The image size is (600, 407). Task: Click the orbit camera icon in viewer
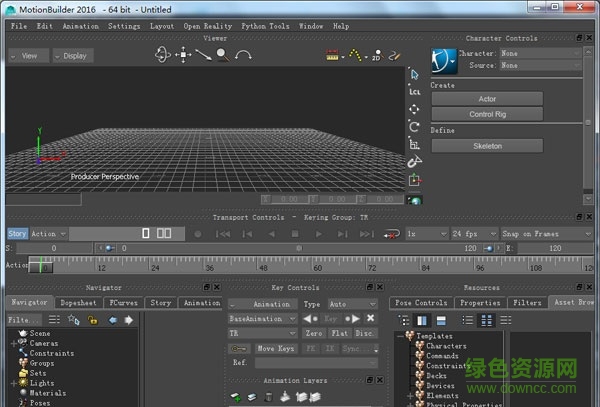pos(163,55)
